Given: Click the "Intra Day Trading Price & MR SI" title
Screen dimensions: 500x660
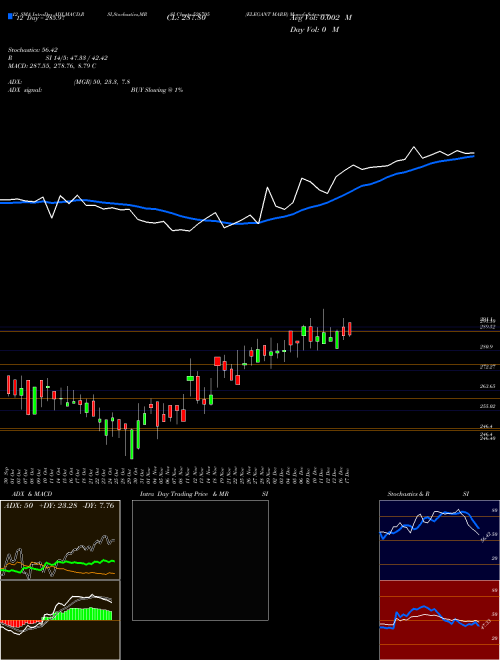Looking at the screenshot, I should pyautogui.click(x=205, y=494).
